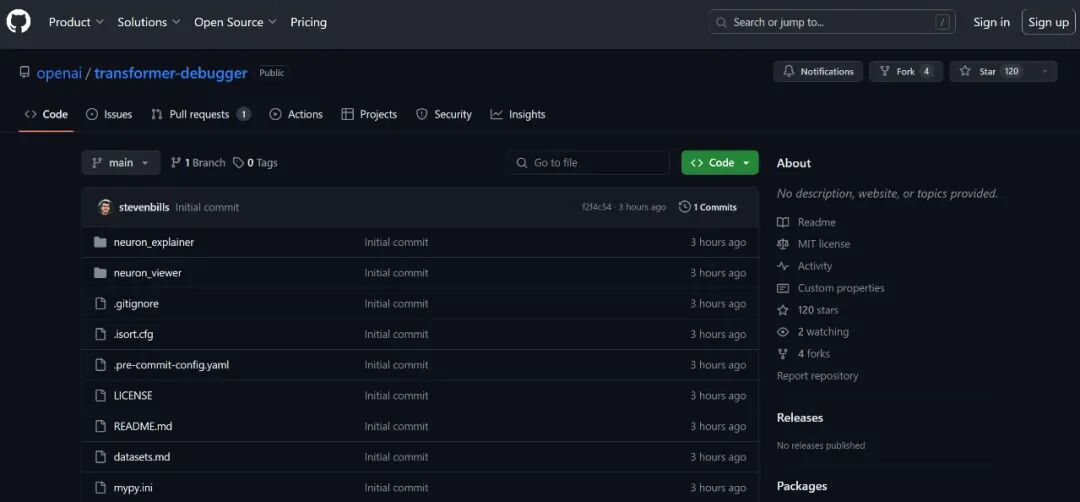Open Initial commit message in neuron_viewer row
The height and width of the screenshot is (502, 1080).
(x=396, y=273)
